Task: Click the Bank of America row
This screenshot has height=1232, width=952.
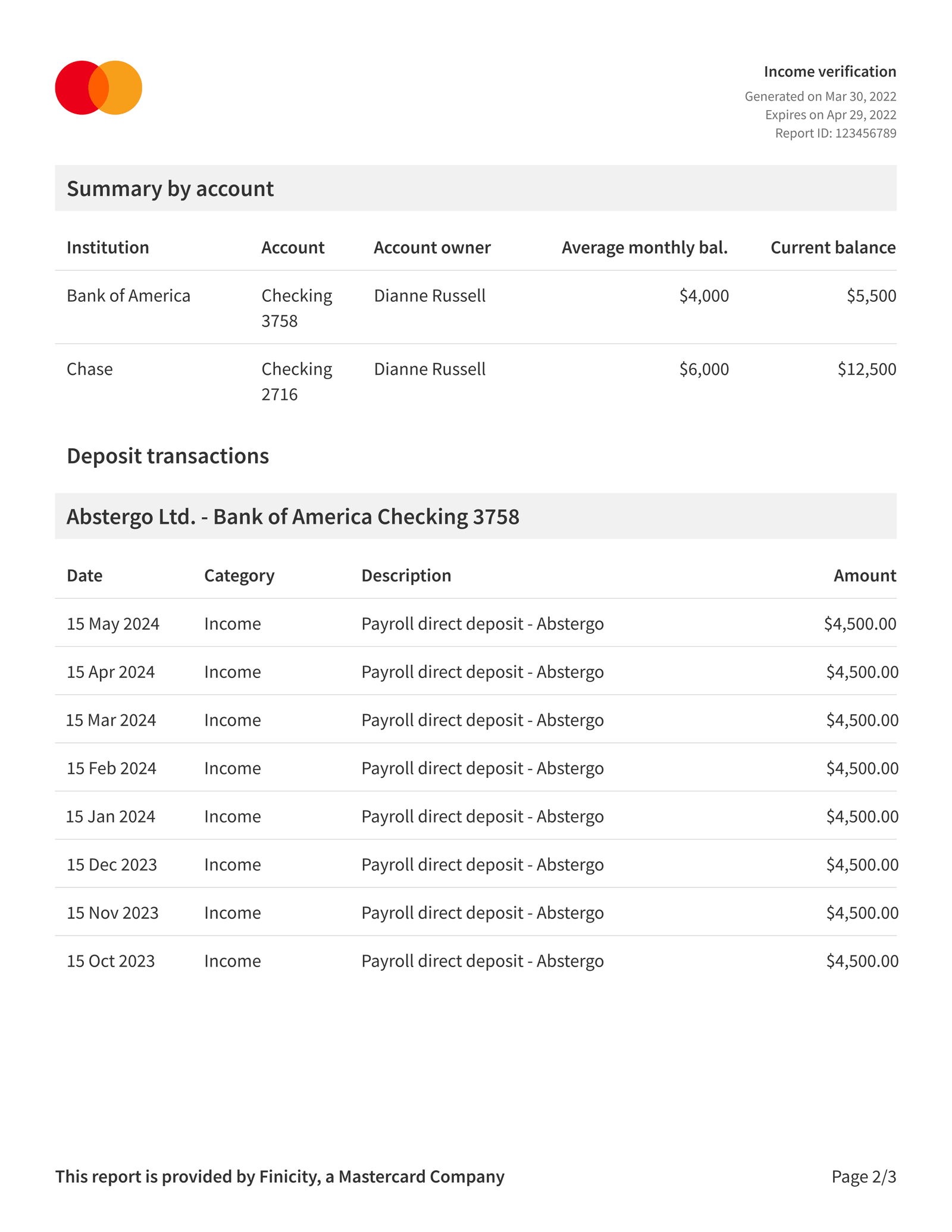Action: tap(129, 296)
